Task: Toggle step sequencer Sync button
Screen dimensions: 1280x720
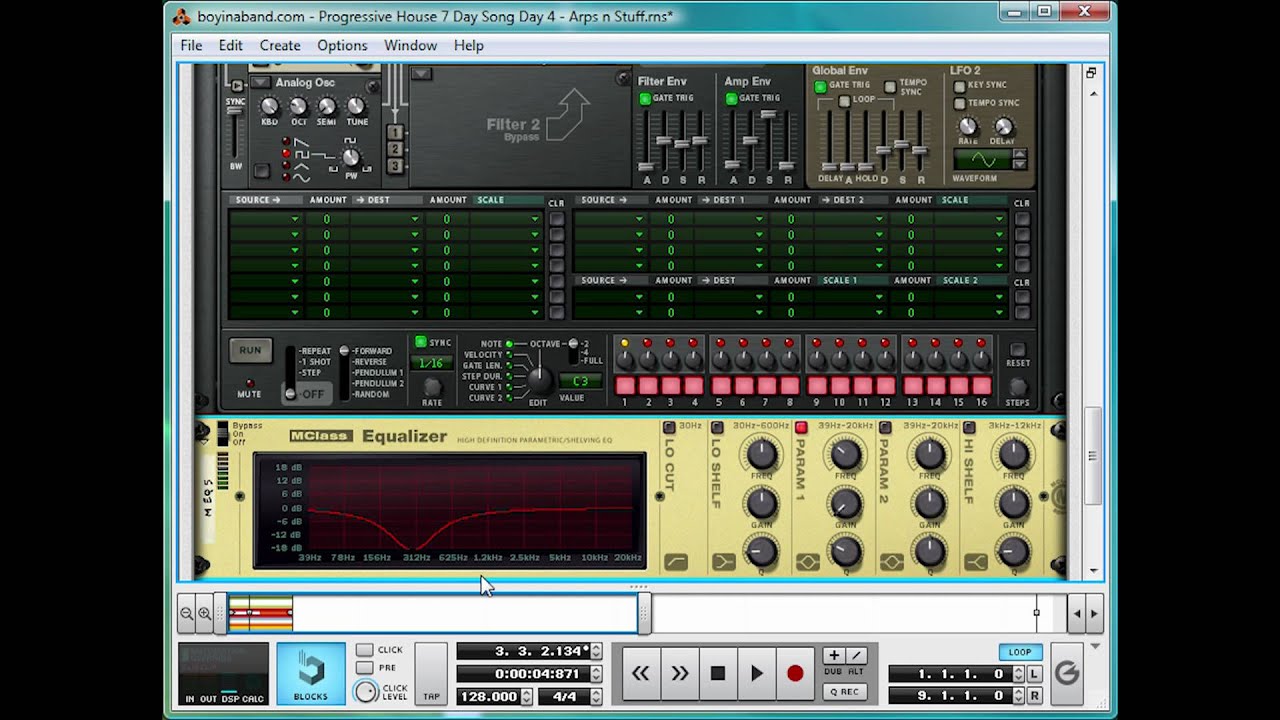Action: tap(421, 342)
